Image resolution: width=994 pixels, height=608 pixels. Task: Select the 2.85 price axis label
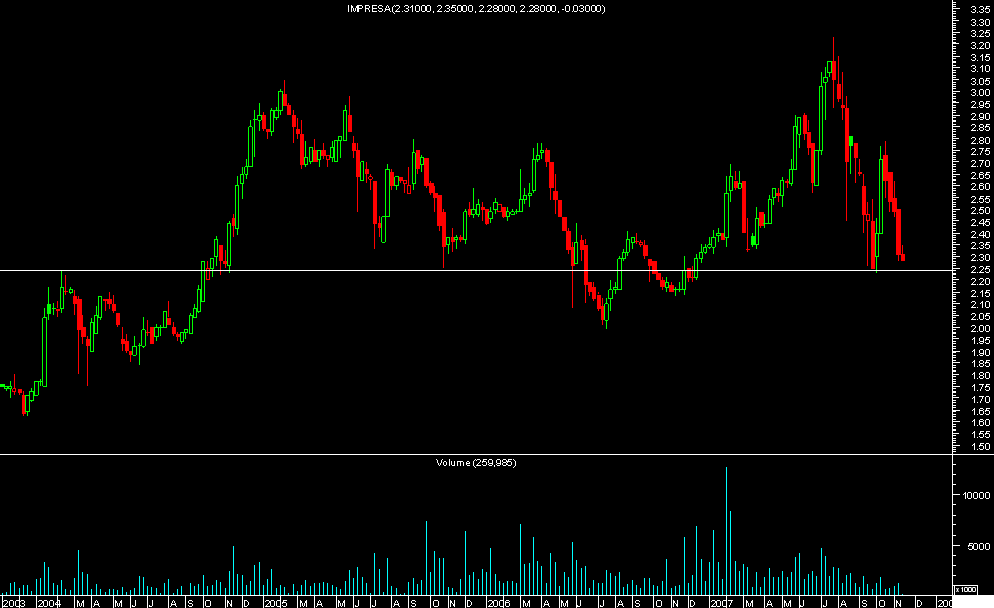click(980, 128)
